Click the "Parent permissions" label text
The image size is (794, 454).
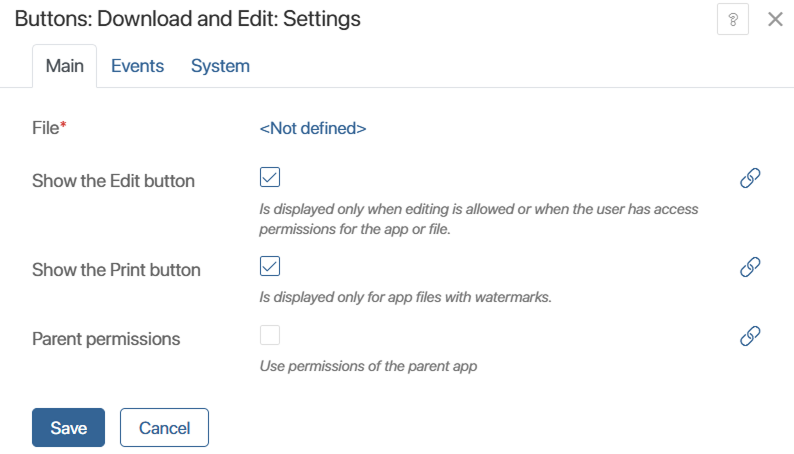pos(106,339)
